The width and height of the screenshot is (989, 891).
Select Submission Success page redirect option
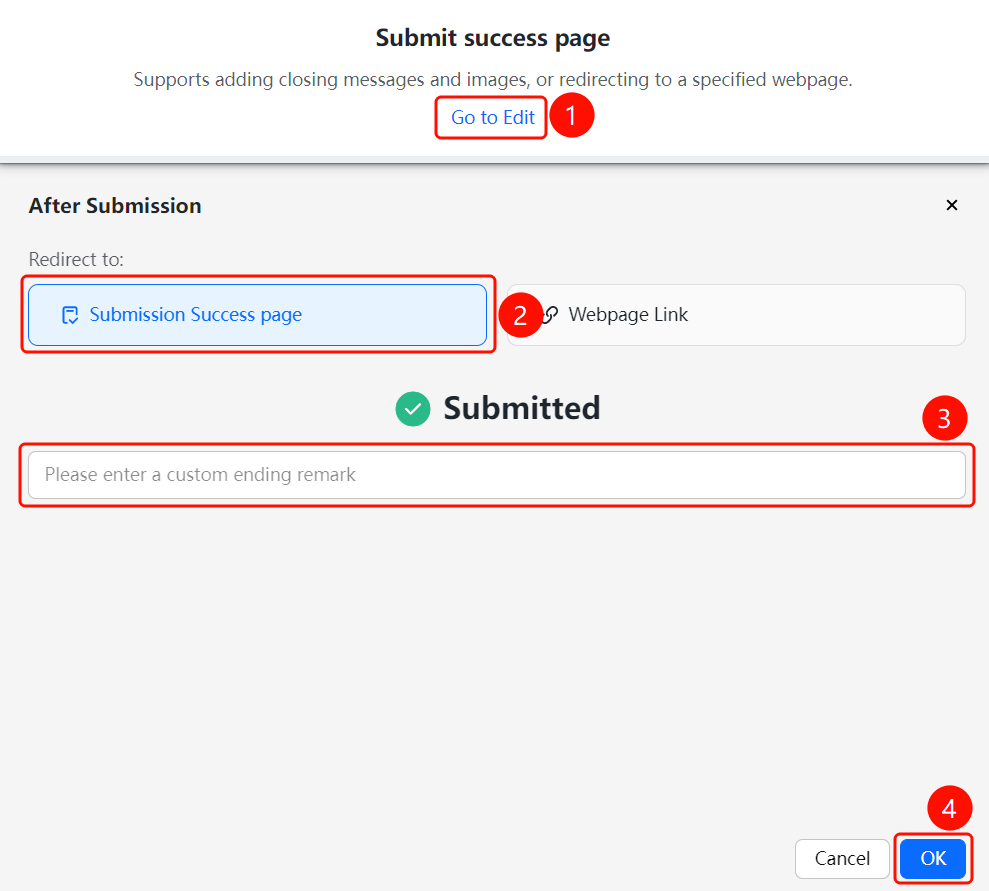pos(257,315)
